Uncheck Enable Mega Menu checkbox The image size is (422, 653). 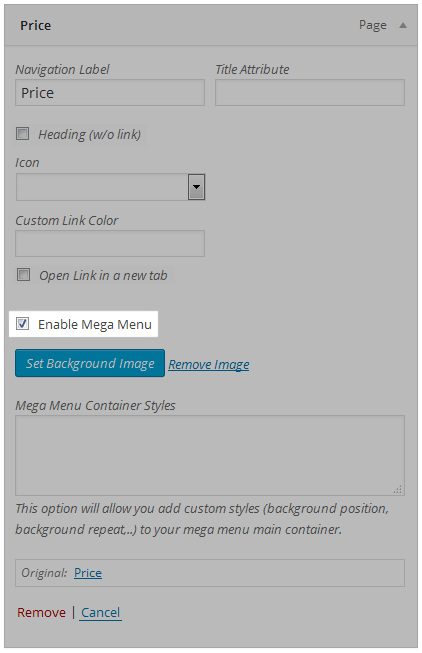tap(22, 324)
